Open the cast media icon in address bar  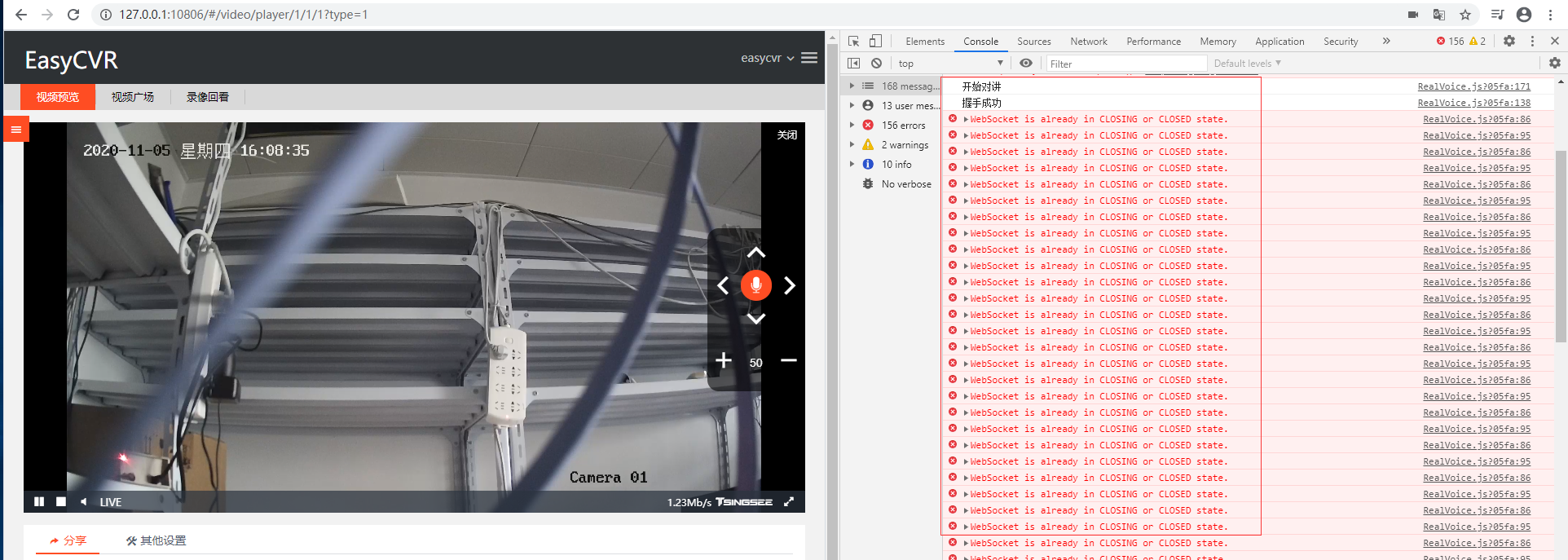1413,15
